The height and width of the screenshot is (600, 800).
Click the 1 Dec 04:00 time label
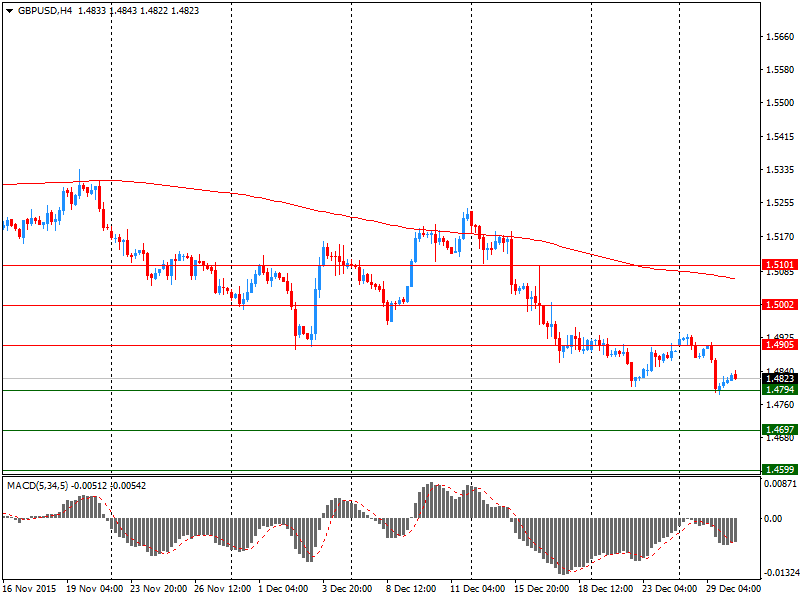coord(283,588)
